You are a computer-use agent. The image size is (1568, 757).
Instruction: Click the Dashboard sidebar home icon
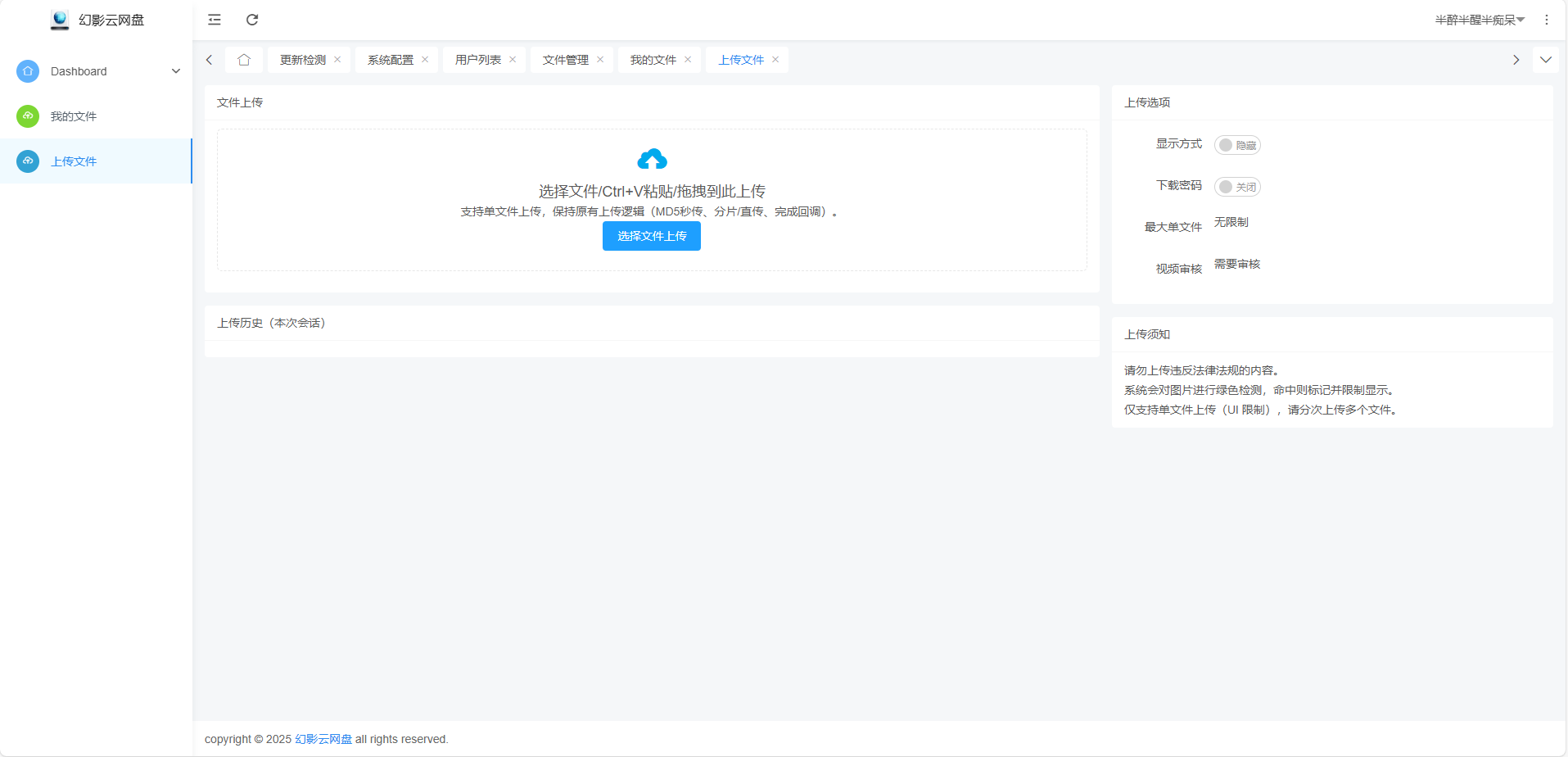28,71
